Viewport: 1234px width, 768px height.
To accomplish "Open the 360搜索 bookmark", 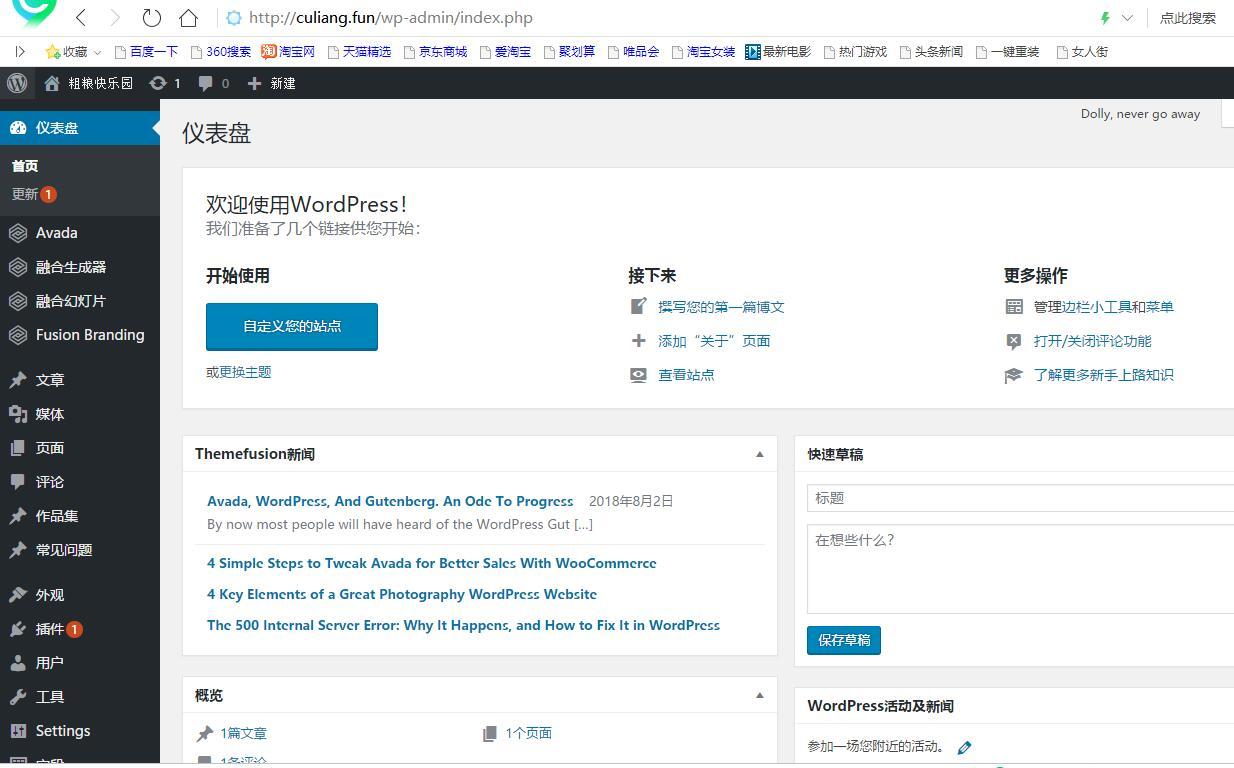I will tap(220, 51).
